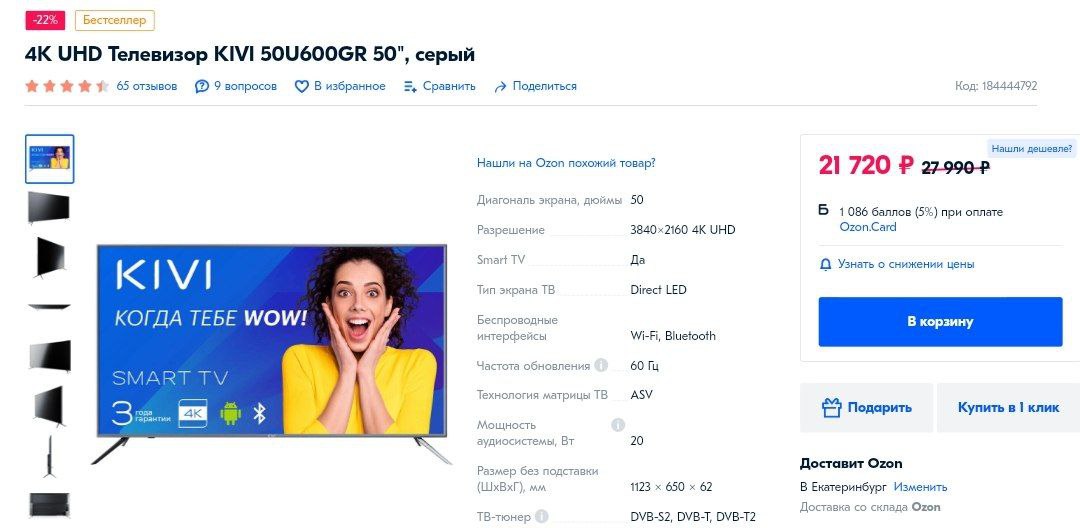Click the gift icon on Подарить button
1080x528 pixels.
click(832, 408)
